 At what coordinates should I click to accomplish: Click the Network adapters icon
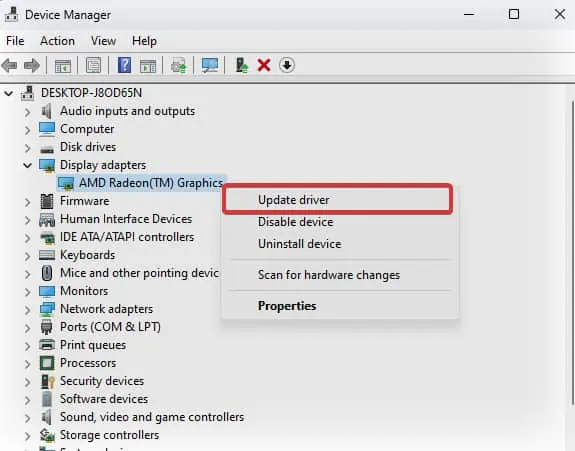pos(47,309)
